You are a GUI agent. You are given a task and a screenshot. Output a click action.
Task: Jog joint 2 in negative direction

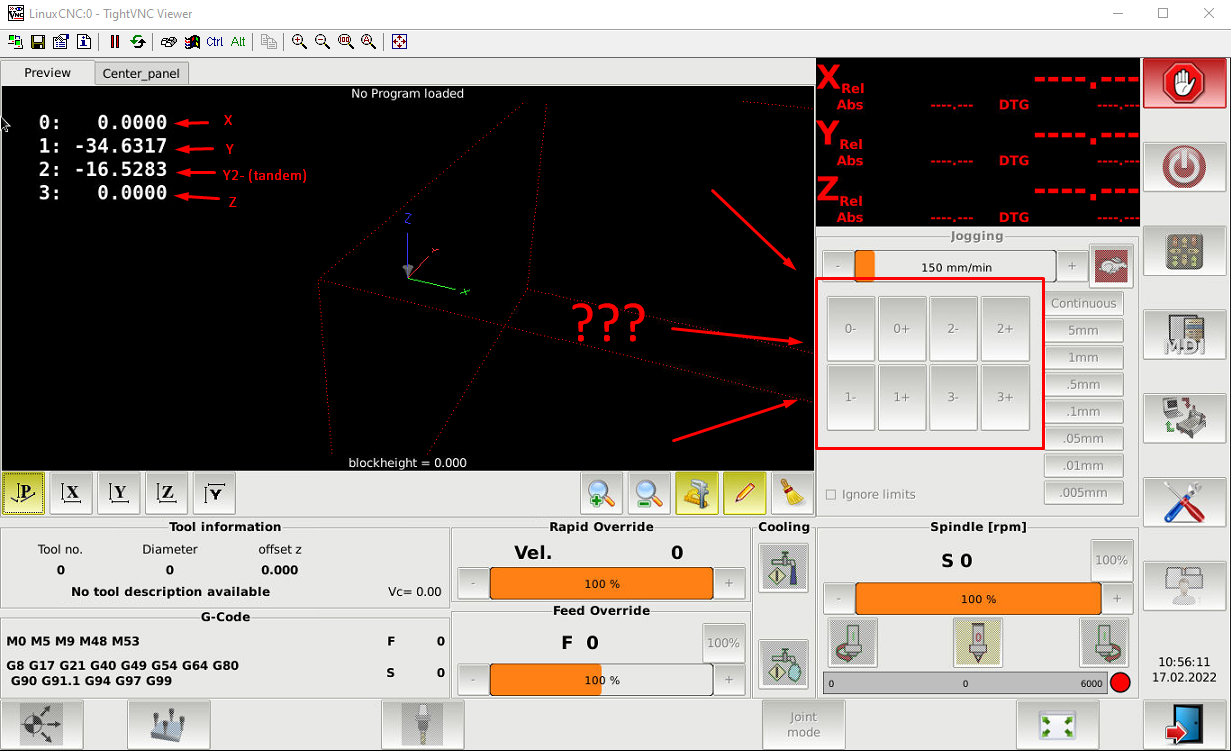(x=954, y=328)
